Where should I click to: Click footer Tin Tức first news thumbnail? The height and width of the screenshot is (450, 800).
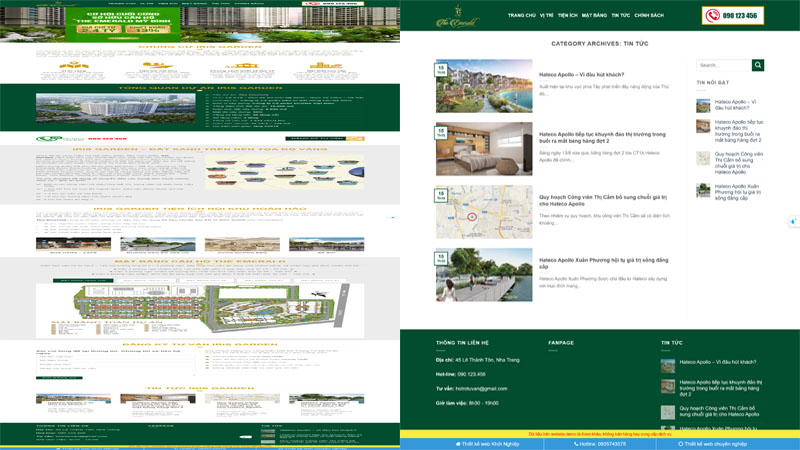(x=668, y=366)
